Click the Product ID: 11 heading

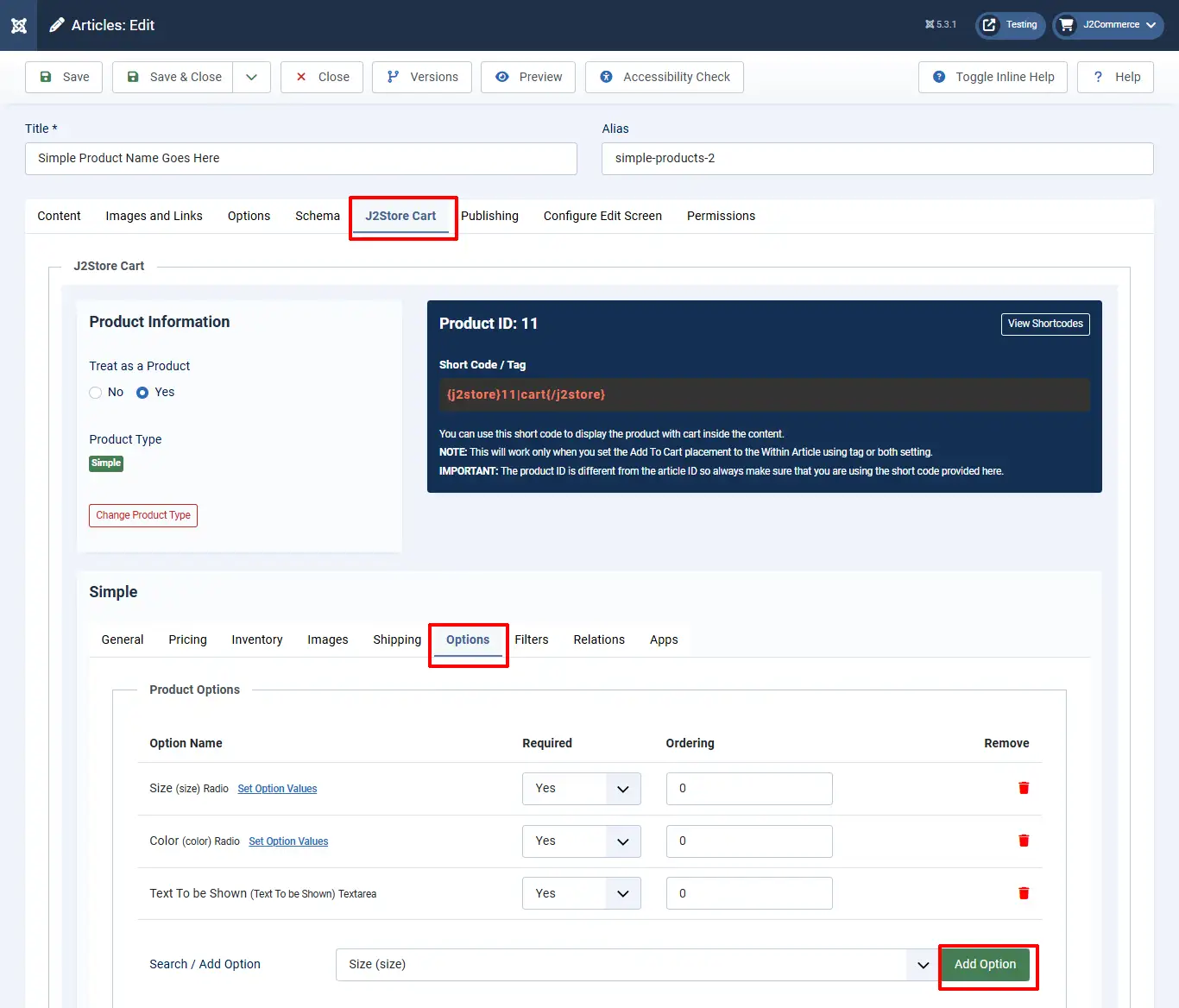point(489,324)
